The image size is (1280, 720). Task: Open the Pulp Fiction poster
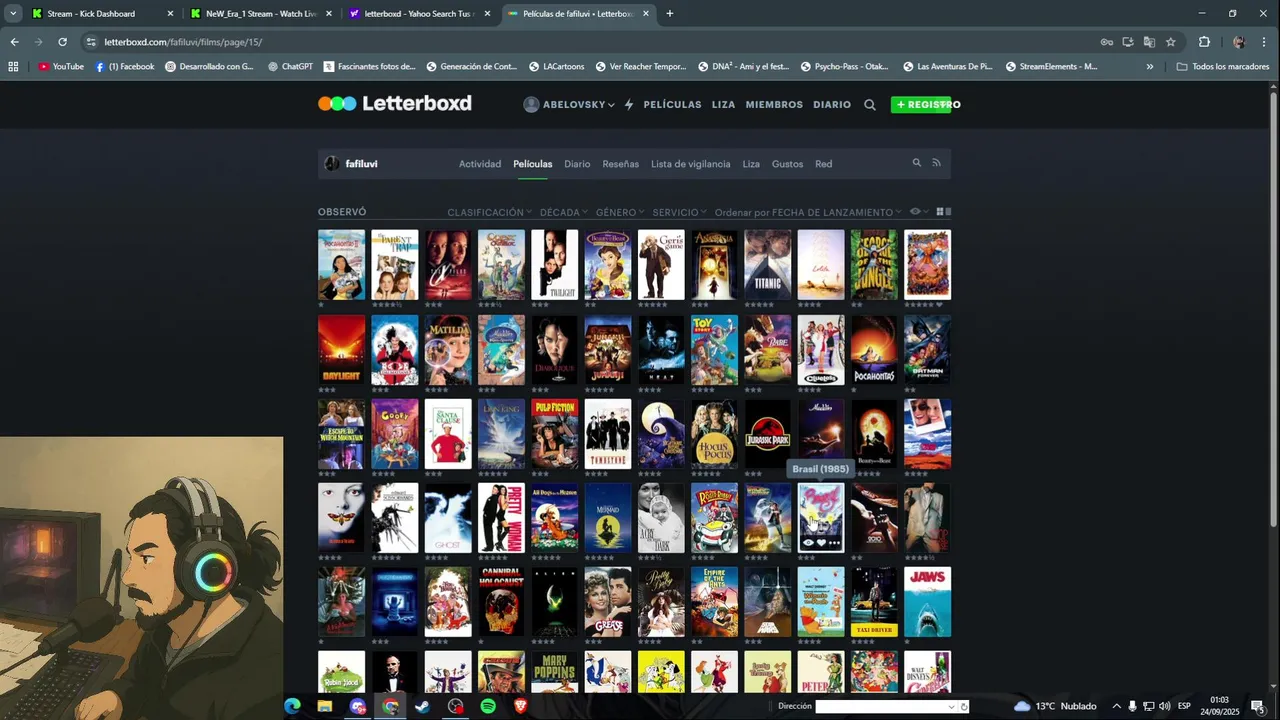pyautogui.click(x=555, y=434)
